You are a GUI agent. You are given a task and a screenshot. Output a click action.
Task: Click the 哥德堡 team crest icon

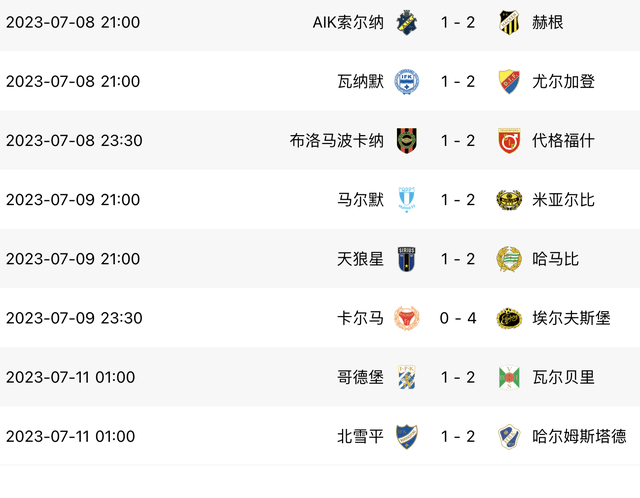(x=406, y=377)
